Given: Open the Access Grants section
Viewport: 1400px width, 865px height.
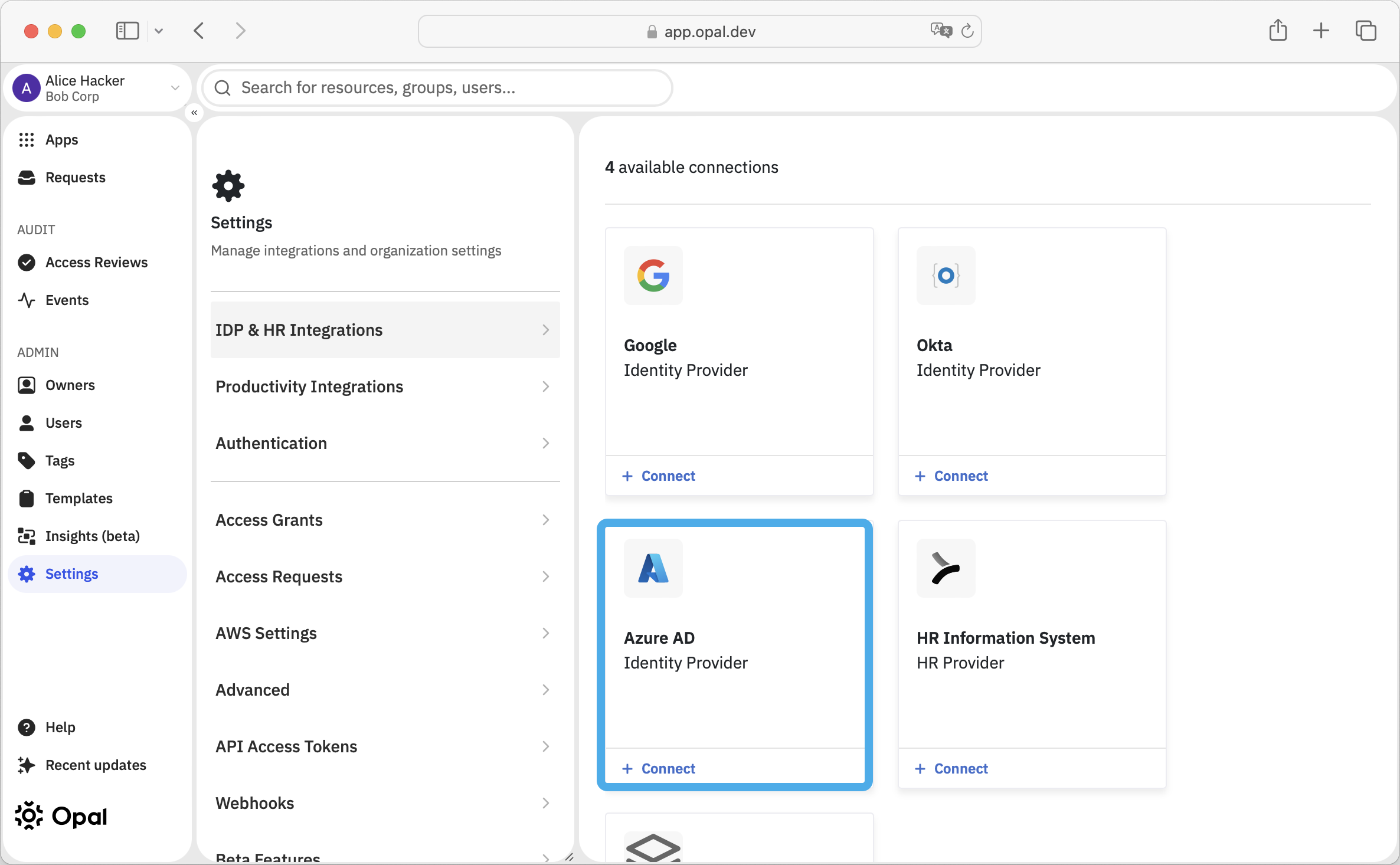Looking at the screenshot, I should [385, 520].
